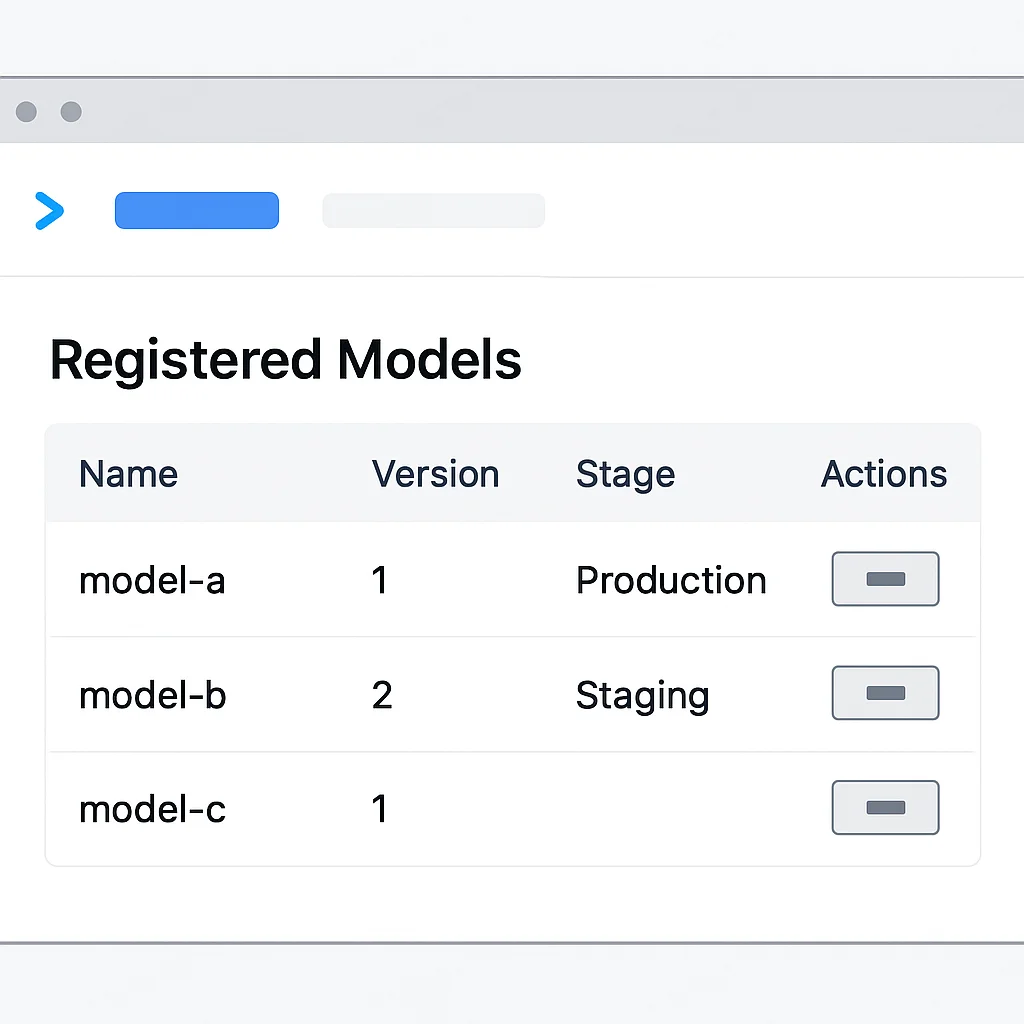Click the model-a name cell
The image size is (1024, 1024).
tap(152, 580)
